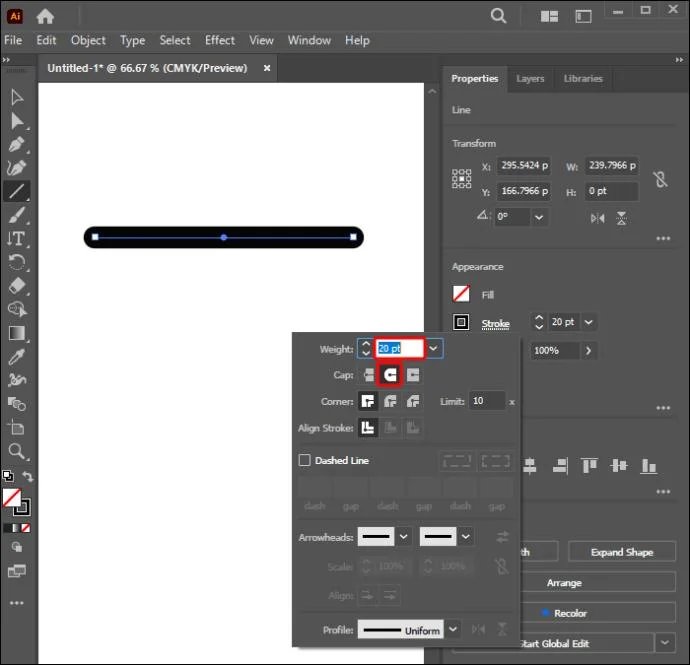Align Stroke to Center option
Screen dimensions: 690x665
368,427
